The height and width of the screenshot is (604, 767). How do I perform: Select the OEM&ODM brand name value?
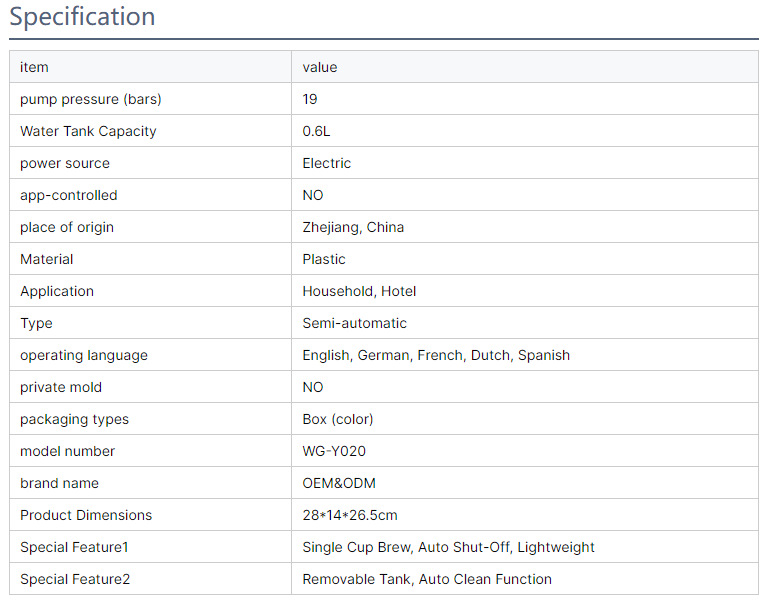[339, 483]
